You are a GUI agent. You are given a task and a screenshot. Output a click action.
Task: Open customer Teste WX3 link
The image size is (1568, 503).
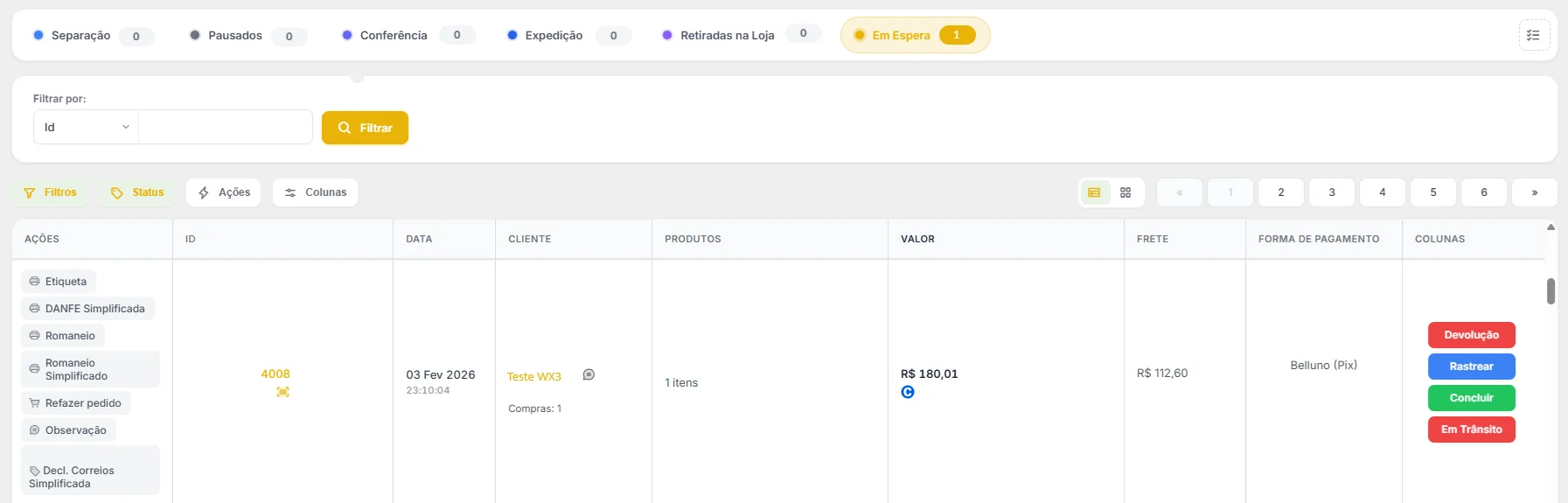pyautogui.click(x=534, y=376)
